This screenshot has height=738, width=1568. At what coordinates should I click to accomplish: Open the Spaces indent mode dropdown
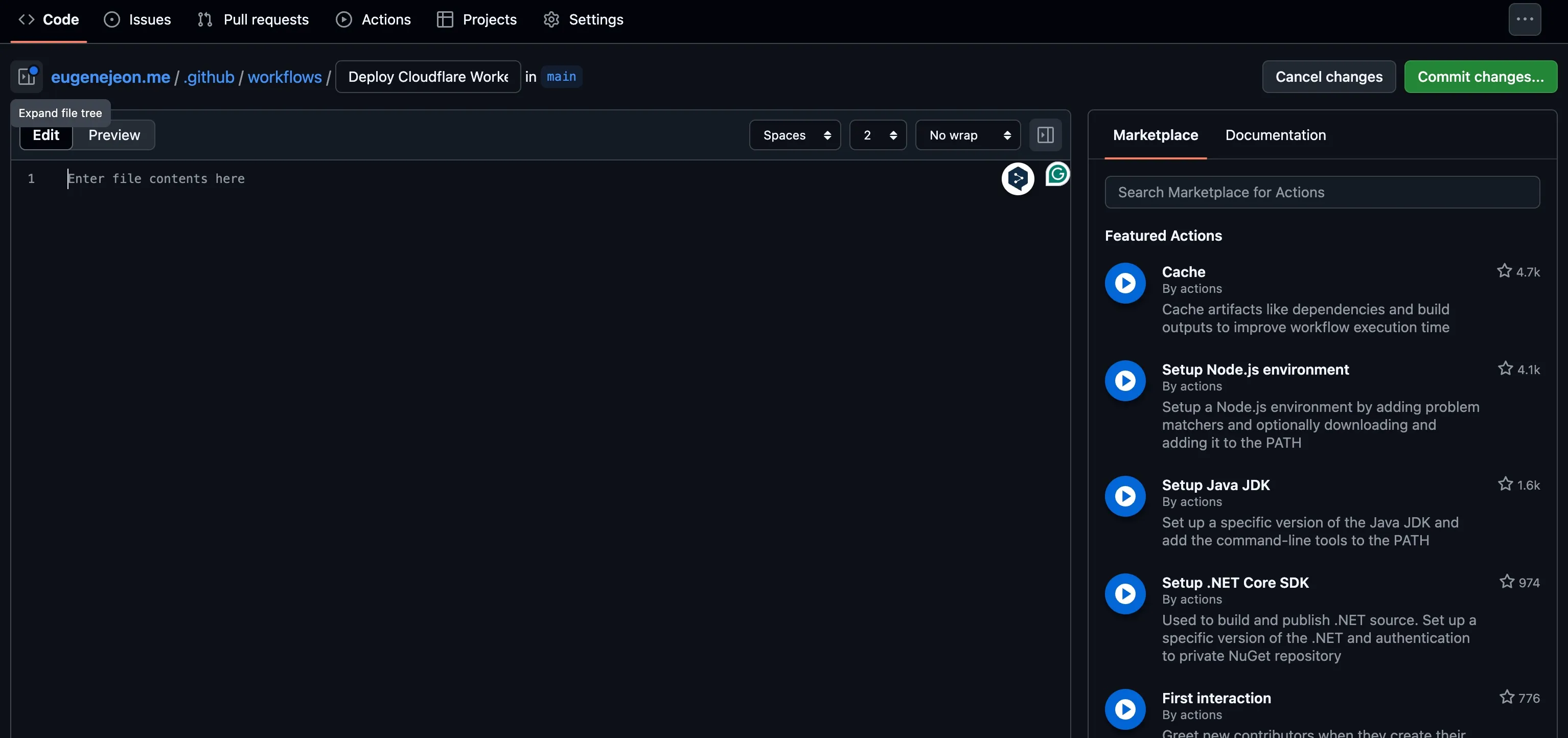click(x=794, y=135)
